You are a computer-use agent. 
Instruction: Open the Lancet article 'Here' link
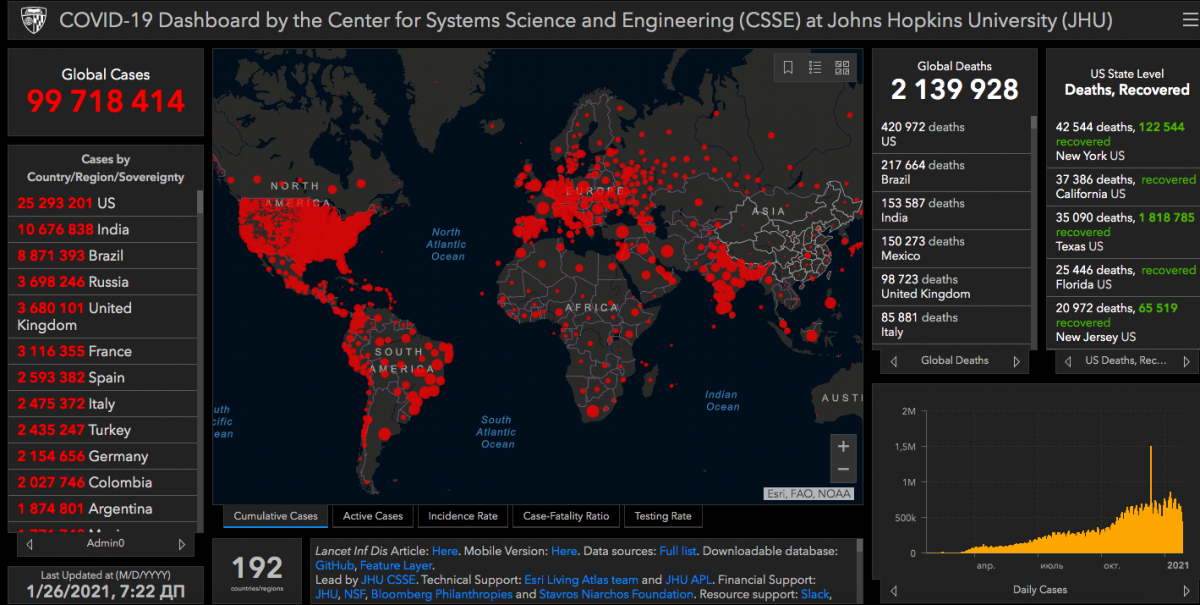[x=445, y=551]
